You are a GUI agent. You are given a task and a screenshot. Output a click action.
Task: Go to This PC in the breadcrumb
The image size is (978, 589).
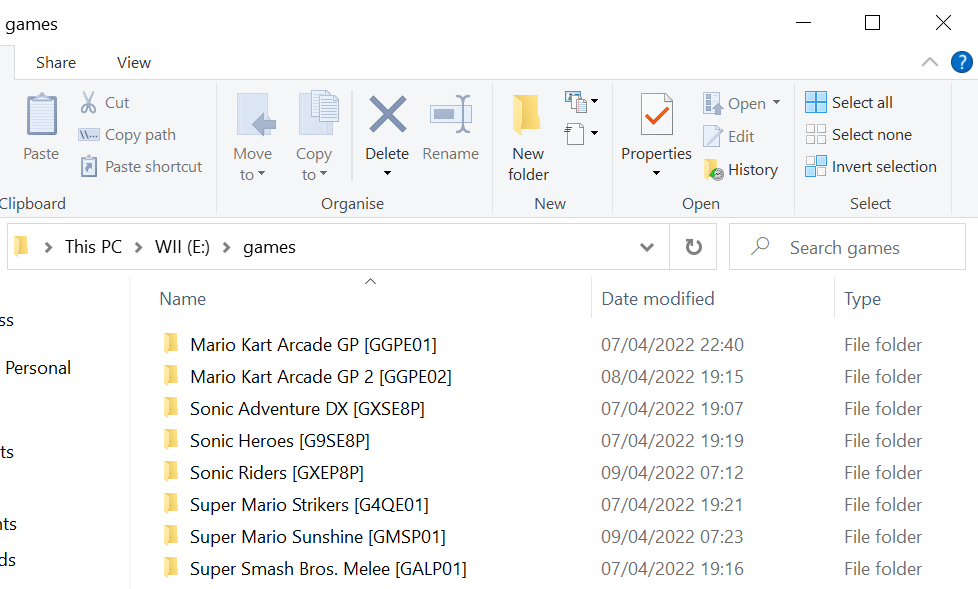(94, 247)
